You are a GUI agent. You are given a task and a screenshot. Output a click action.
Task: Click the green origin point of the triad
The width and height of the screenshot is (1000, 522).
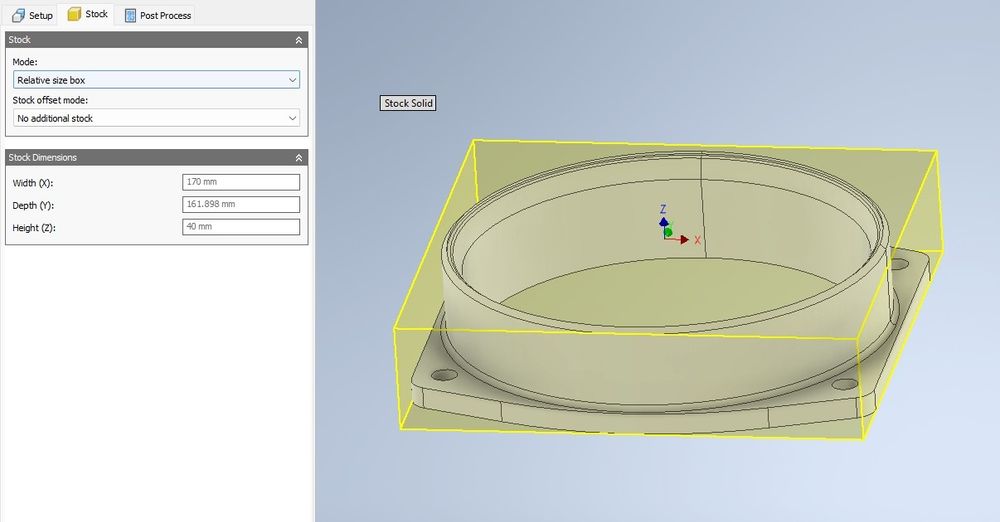668,232
